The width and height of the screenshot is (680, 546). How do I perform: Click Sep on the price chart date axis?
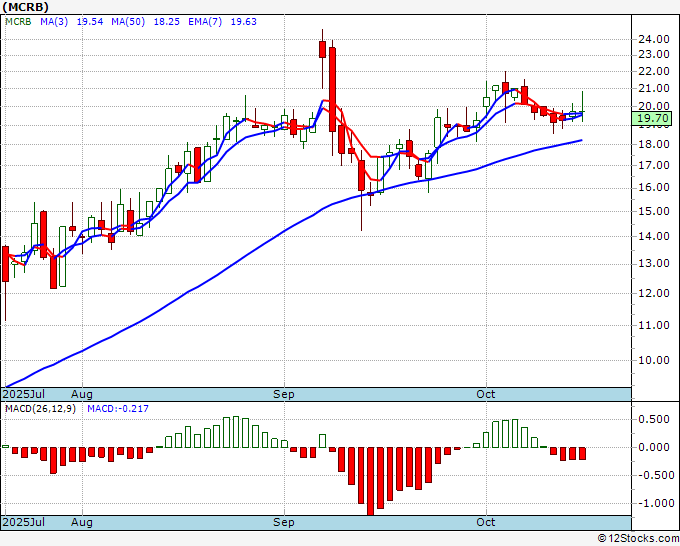pos(284,394)
